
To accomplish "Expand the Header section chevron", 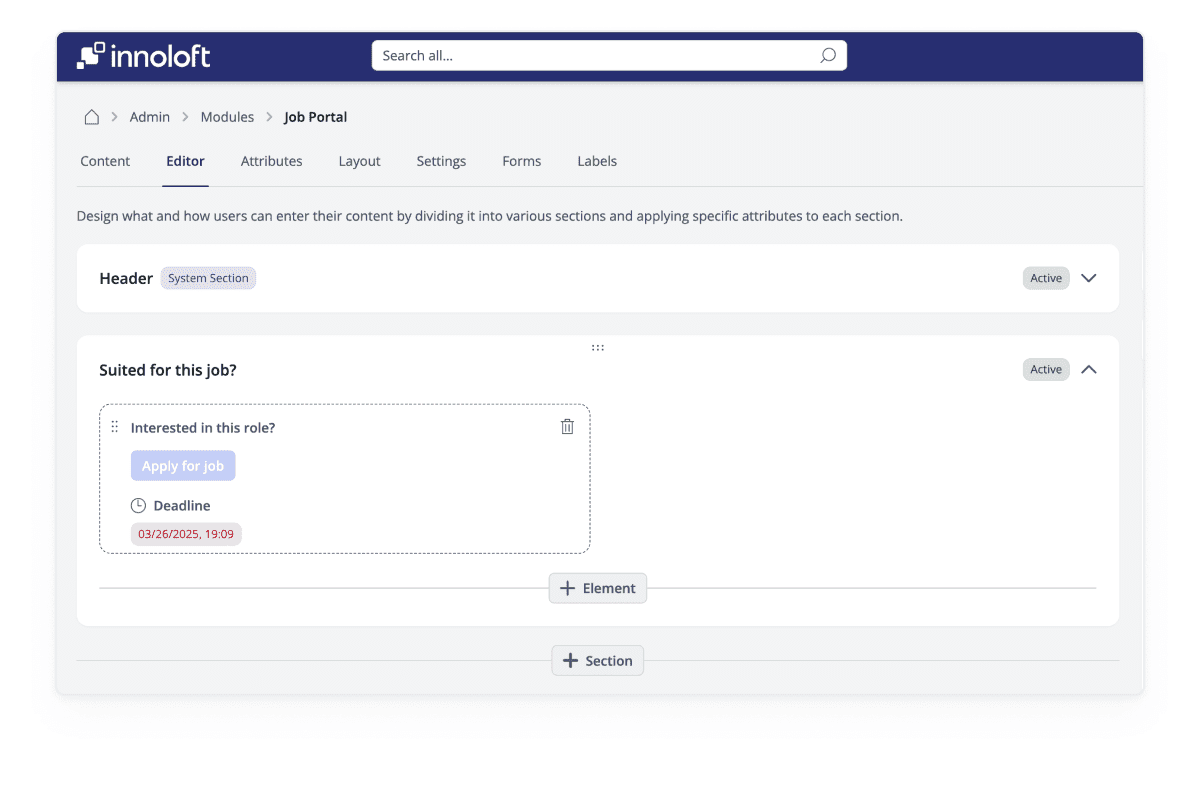I will [x=1089, y=278].
